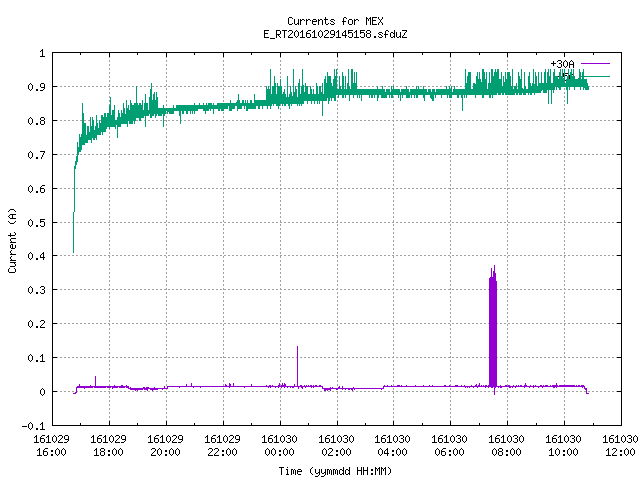The image size is (640, 480).
Task: Click the y-axis tick label '0.5'
Action: tap(36, 222)
